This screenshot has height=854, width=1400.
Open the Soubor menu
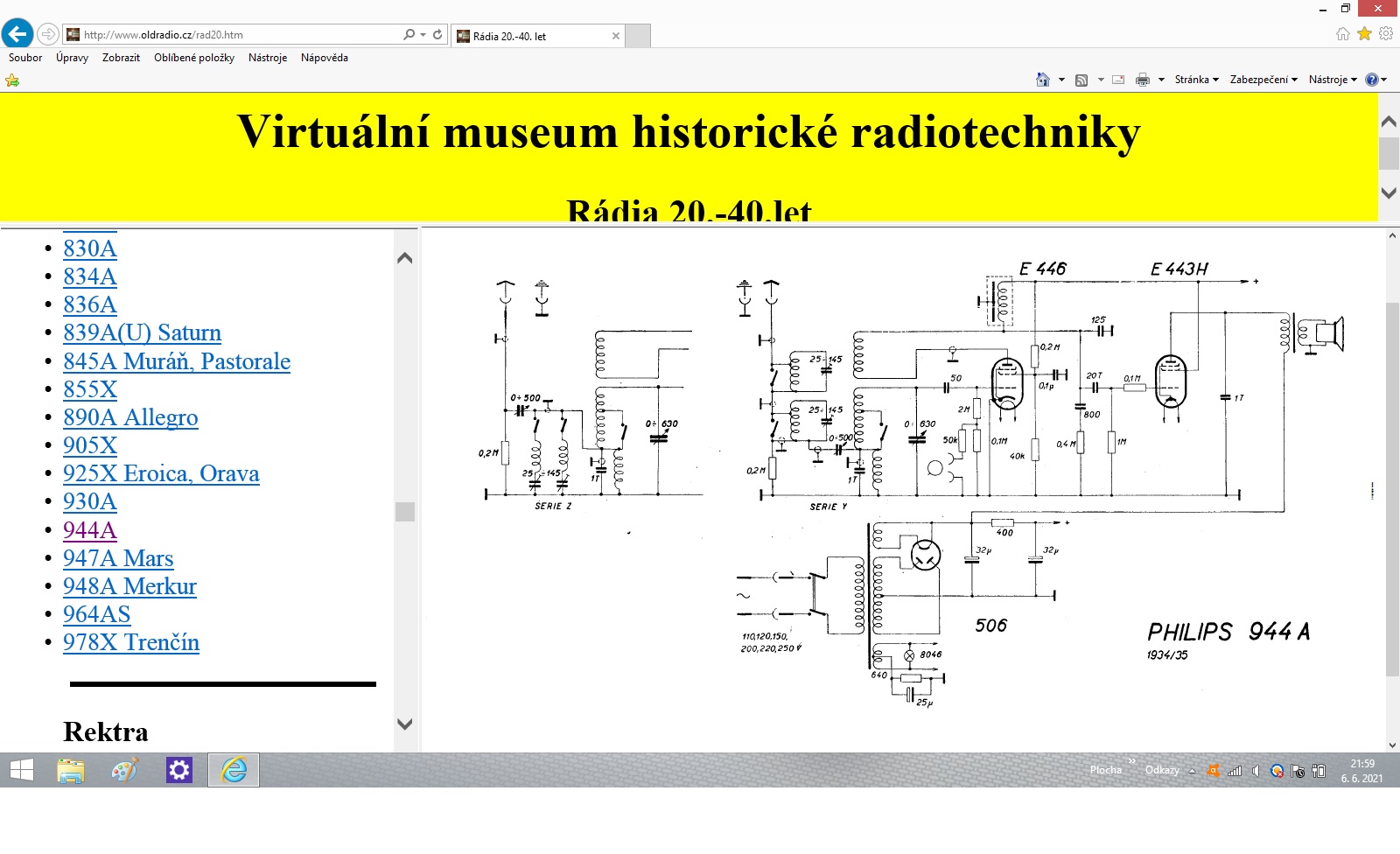click(x=25, y=58)
